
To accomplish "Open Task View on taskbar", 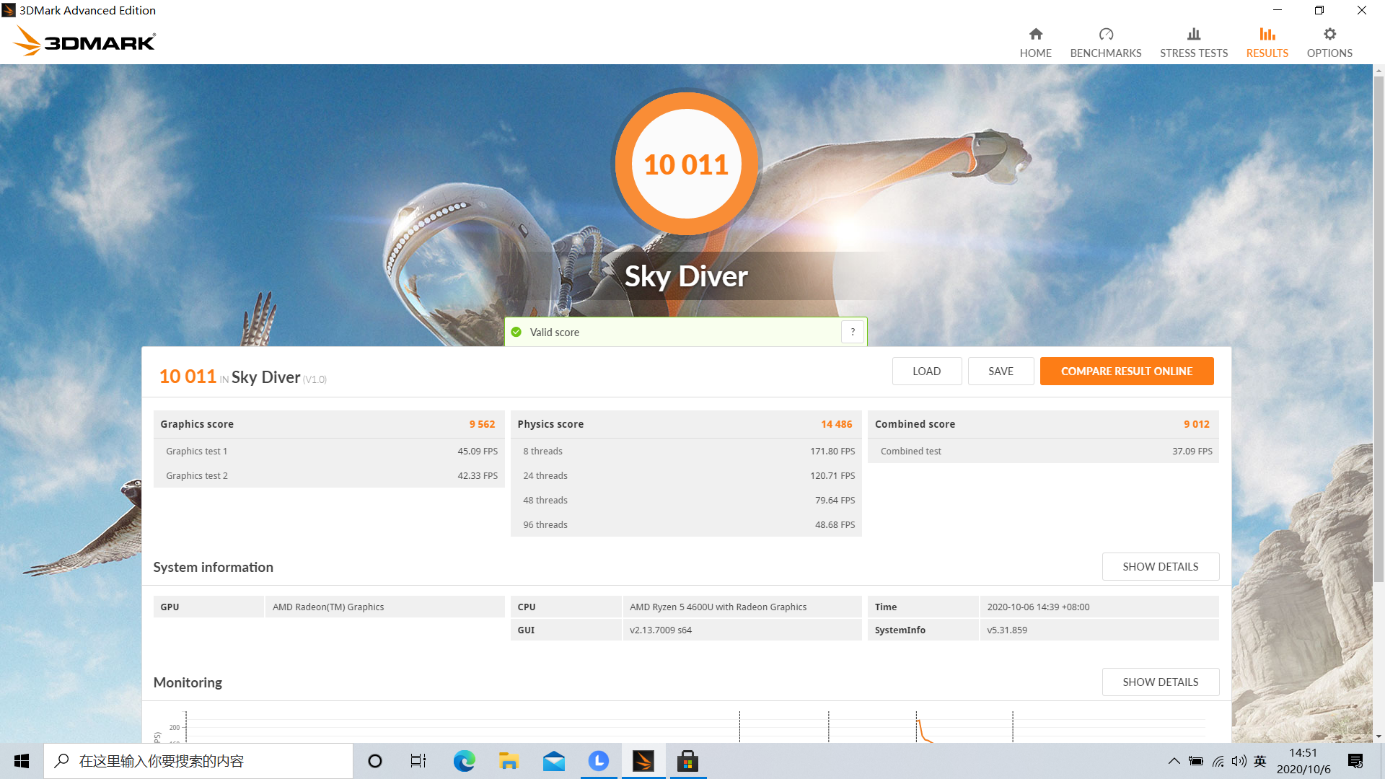I will click(x=419, y=761).
